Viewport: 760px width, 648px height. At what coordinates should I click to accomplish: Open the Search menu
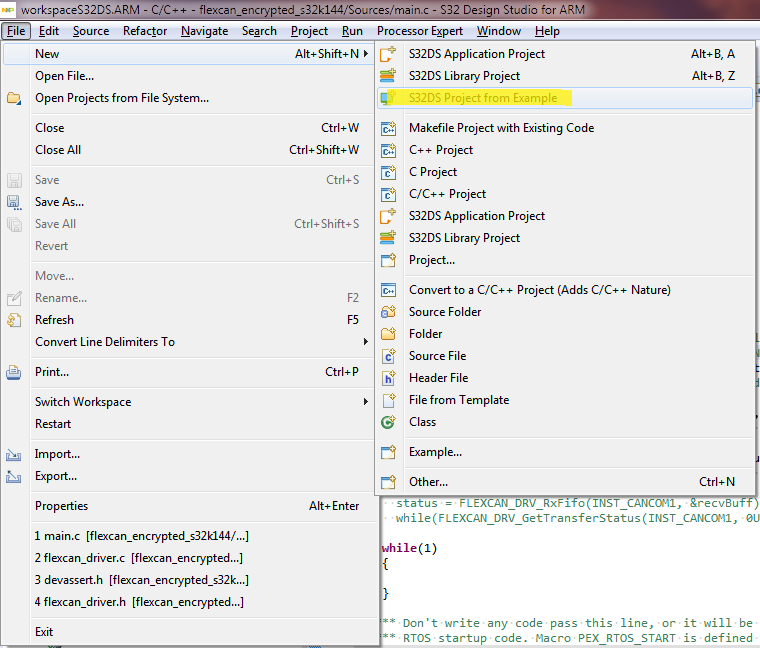259,31
